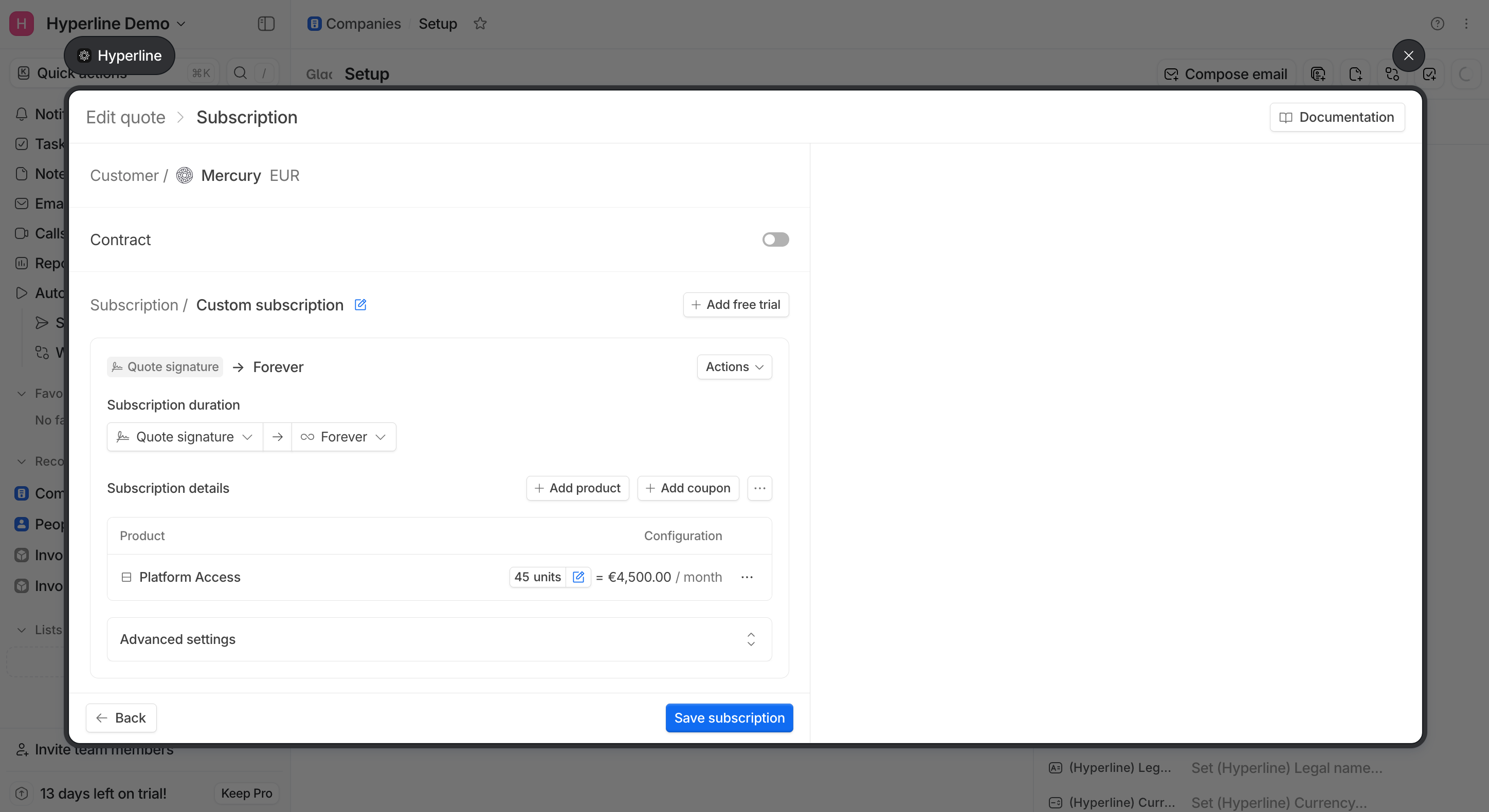Click Add free trial button
The image size is (1489, 812).
(x=736, y=305)
